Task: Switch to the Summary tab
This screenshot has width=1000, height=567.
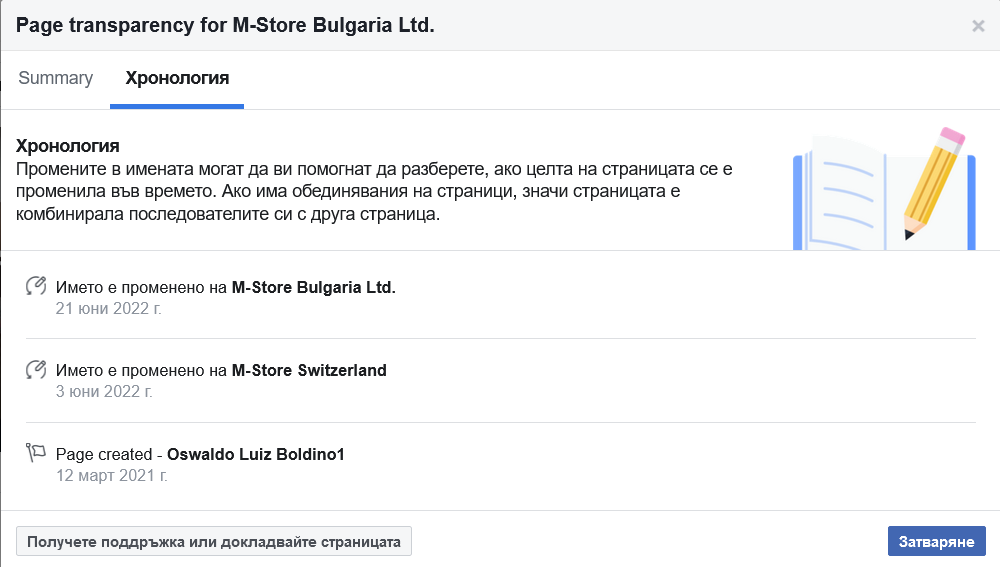Action: [x=55, y=78]
